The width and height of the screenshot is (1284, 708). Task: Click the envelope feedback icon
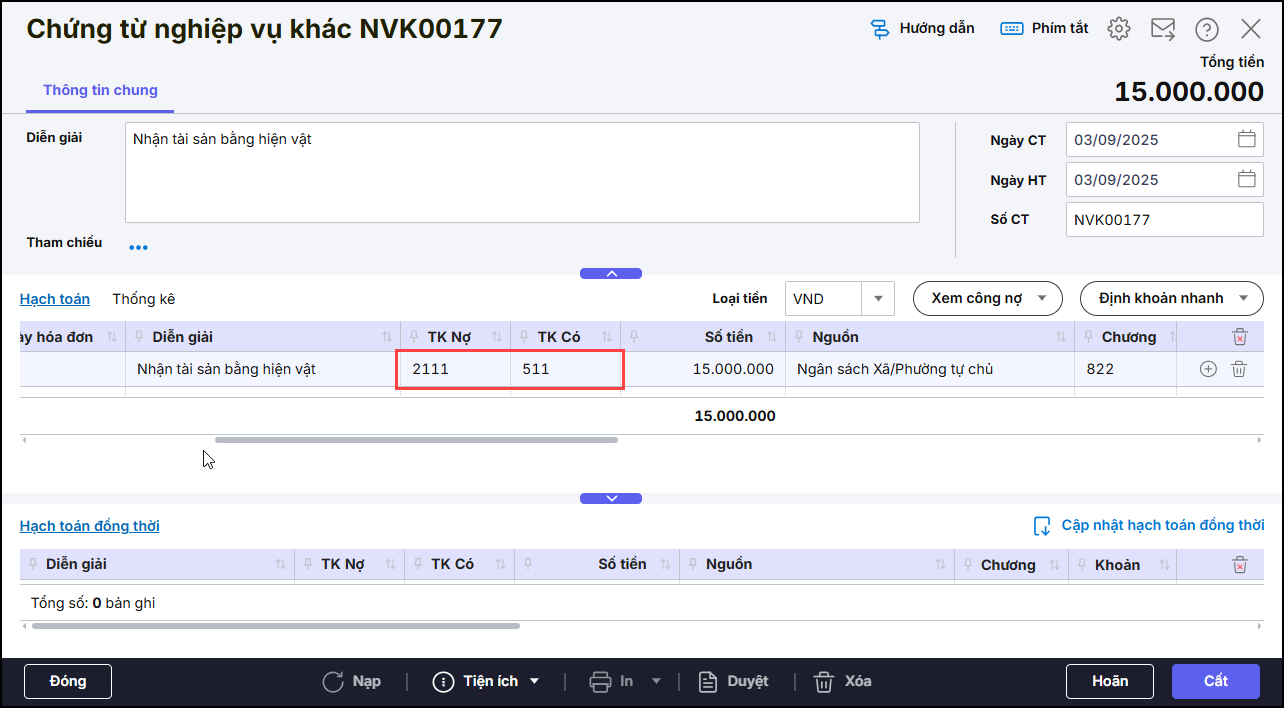tap(1163, 29)
